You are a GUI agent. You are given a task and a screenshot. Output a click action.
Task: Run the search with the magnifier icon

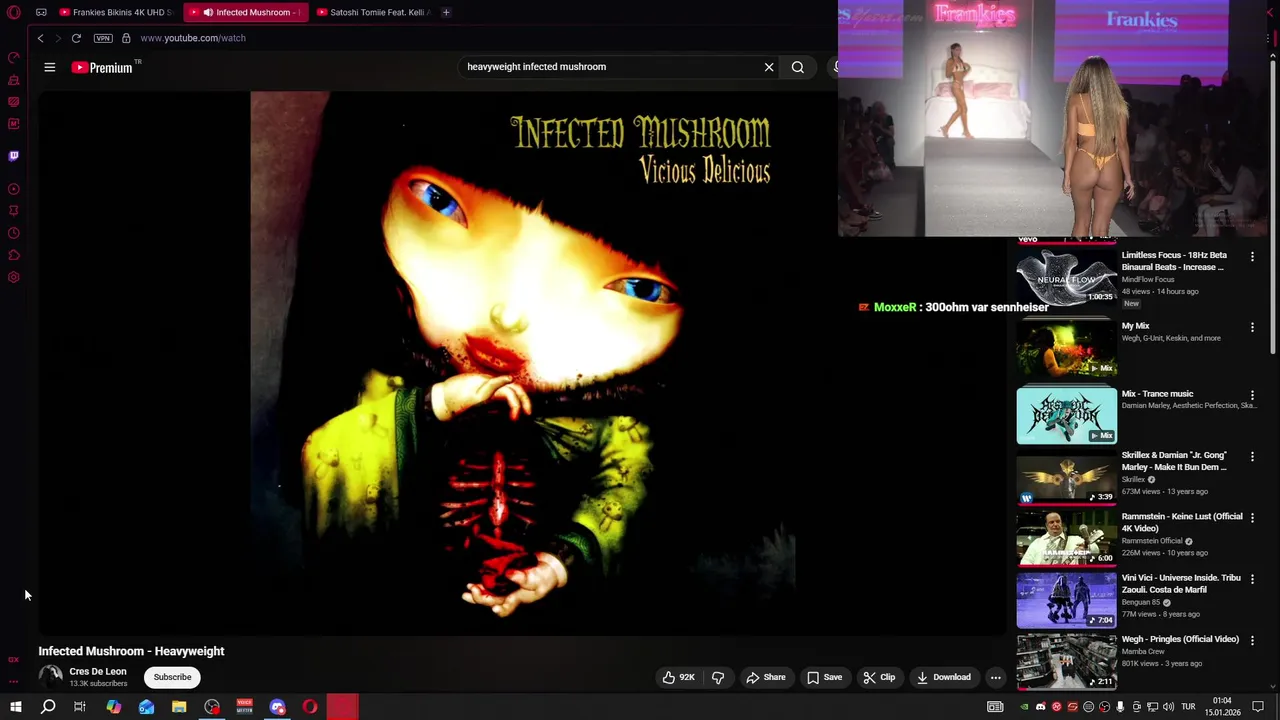(798, 67)
